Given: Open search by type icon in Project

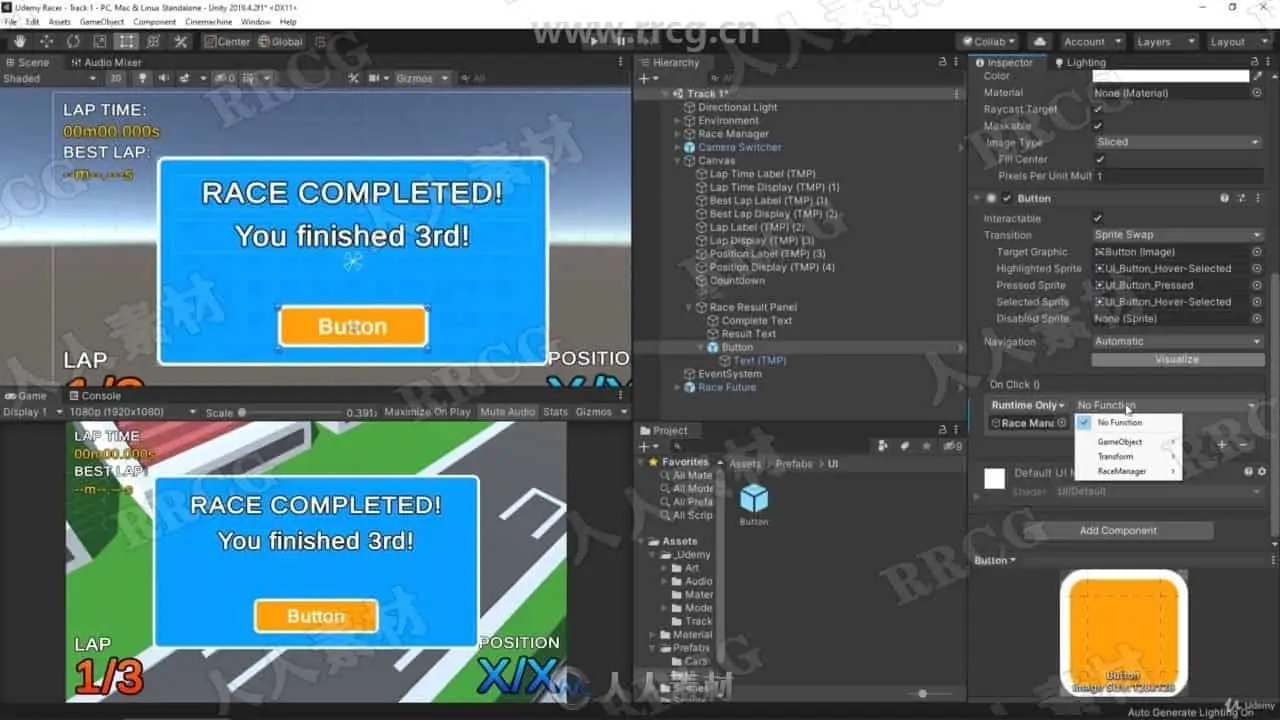Looking at the screenshot, I should pos(884,446).
